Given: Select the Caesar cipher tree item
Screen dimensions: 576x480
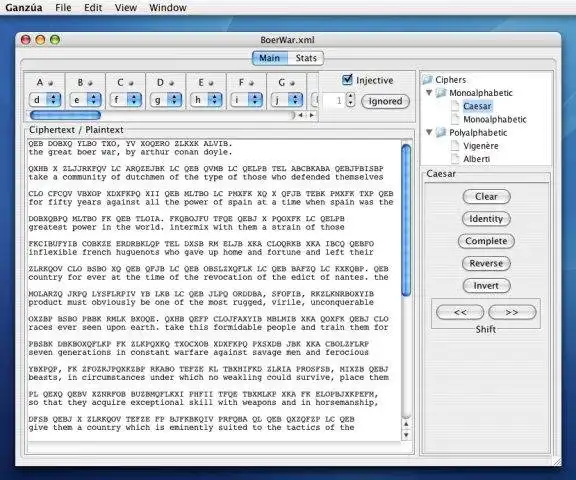Looking at the screenshot, I should coord(477,106).
